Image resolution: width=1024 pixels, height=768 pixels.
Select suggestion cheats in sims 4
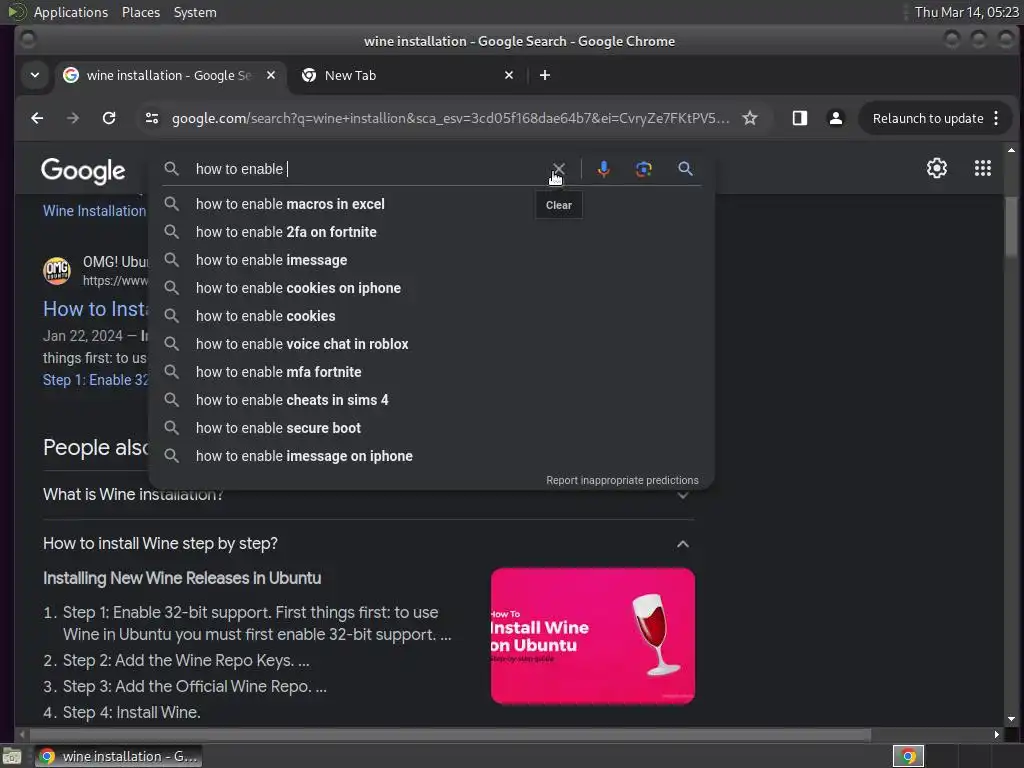point(431,400)
